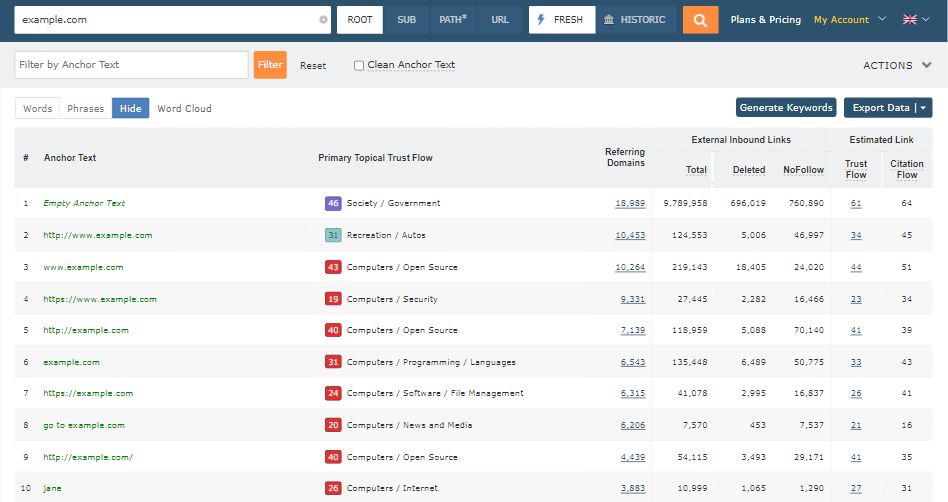
Task: Select the ROOT scope toggle
Action: [x=359, y=19]
